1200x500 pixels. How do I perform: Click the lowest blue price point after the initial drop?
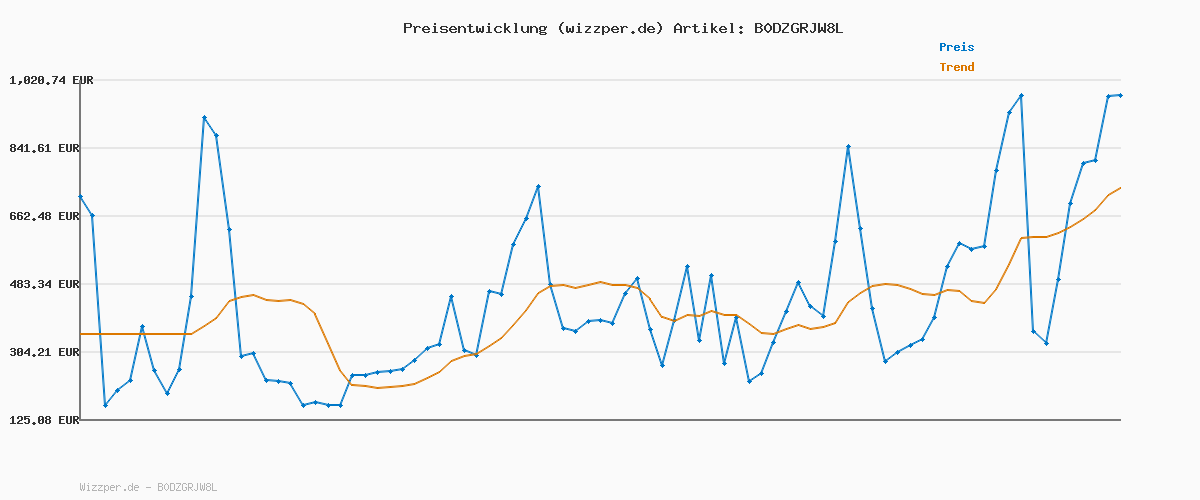(105, 405)
